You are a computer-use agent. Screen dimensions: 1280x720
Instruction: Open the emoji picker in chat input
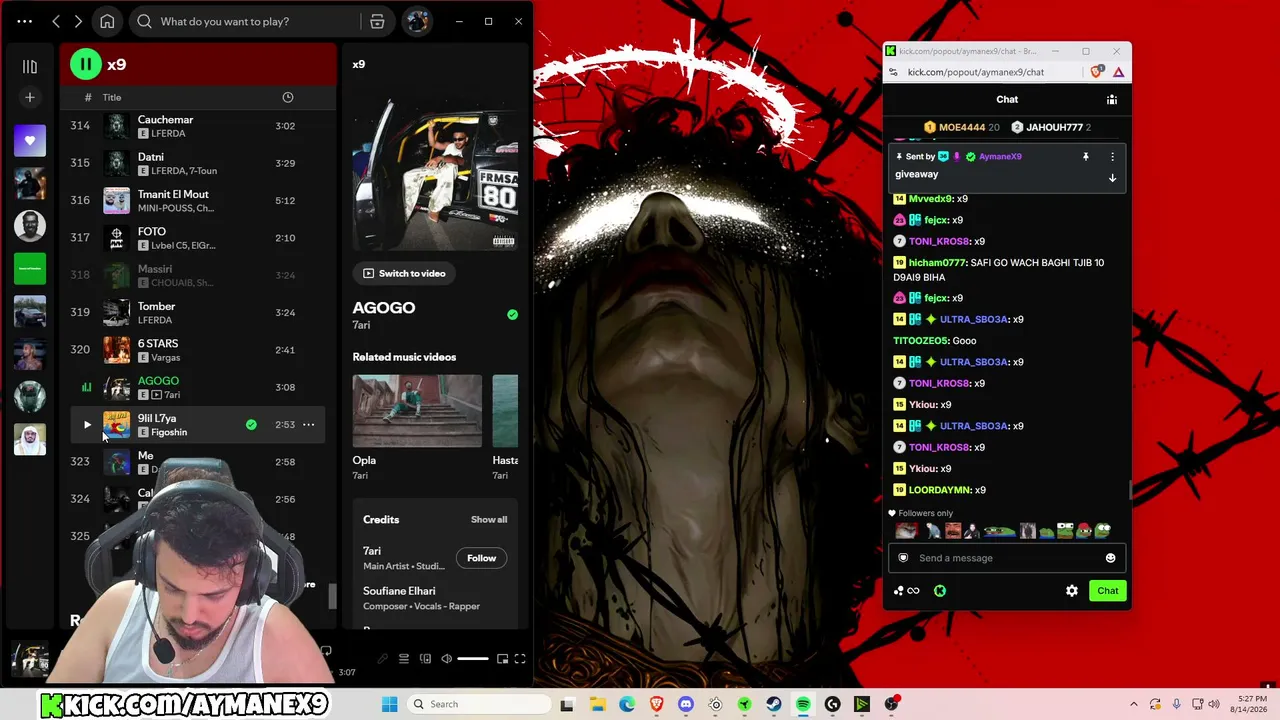[1110, 558]
